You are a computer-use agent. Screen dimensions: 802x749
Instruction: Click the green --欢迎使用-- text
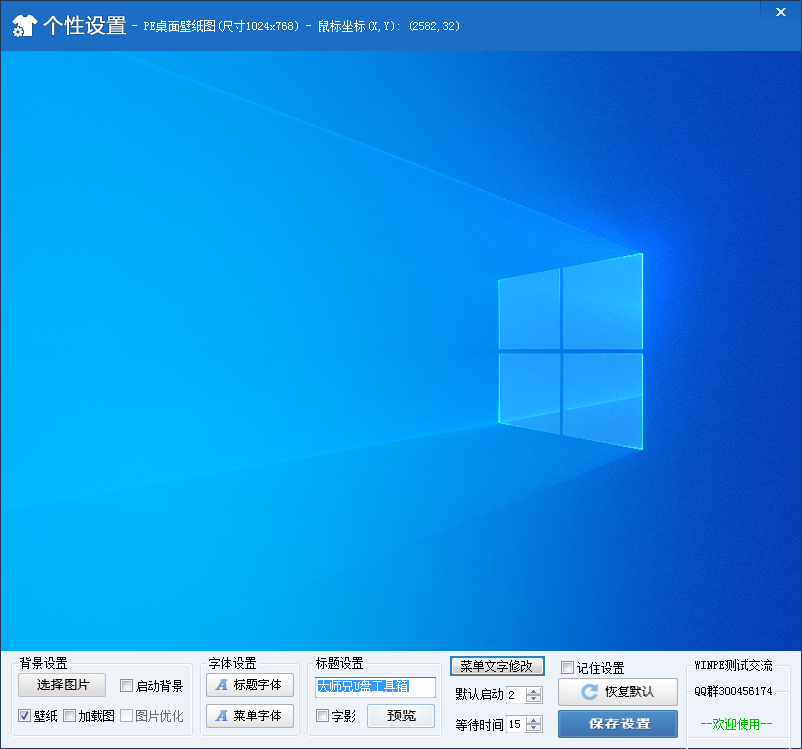(x=736, y=723)
